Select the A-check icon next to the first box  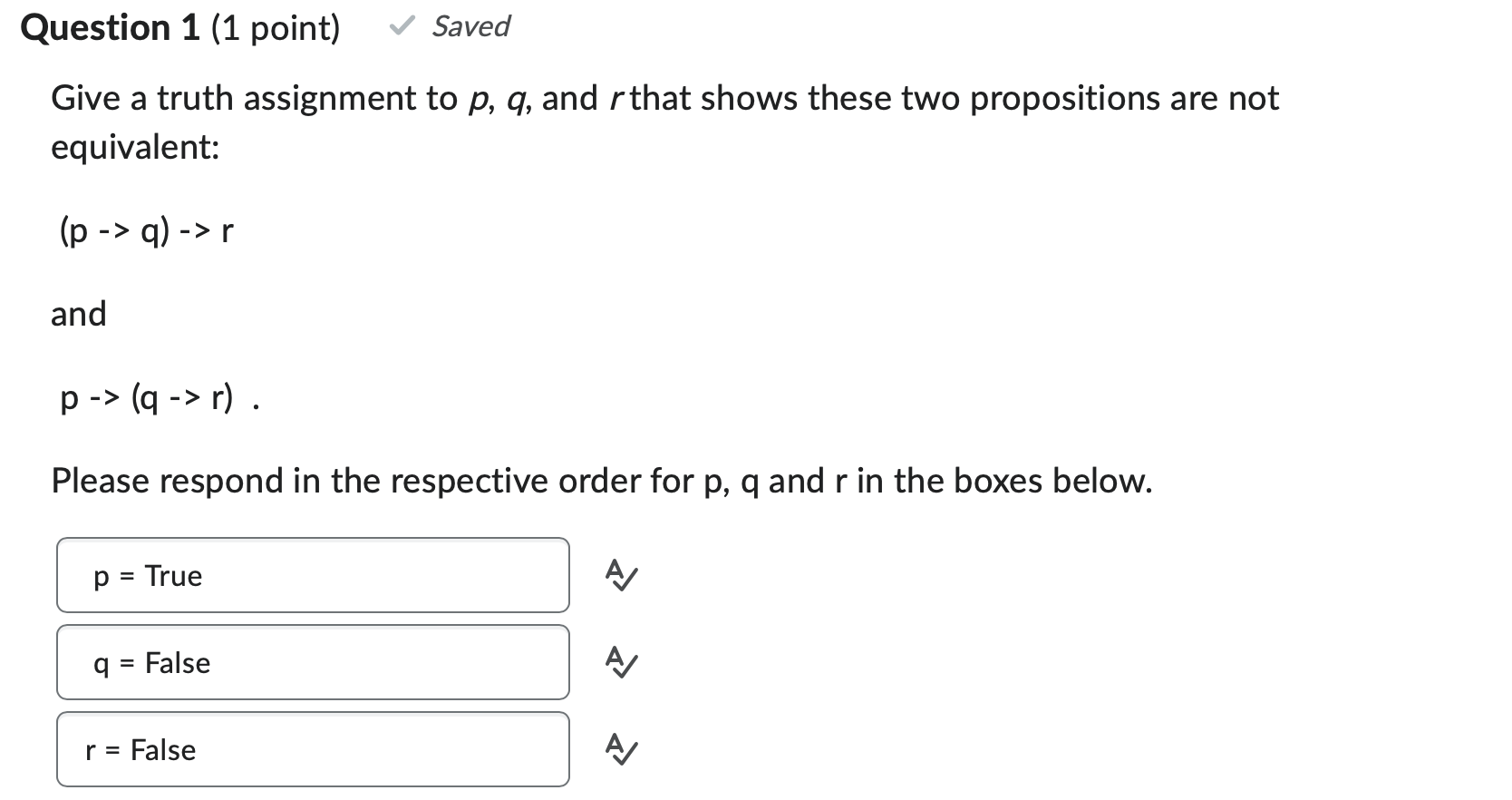[x=621, y=575]
